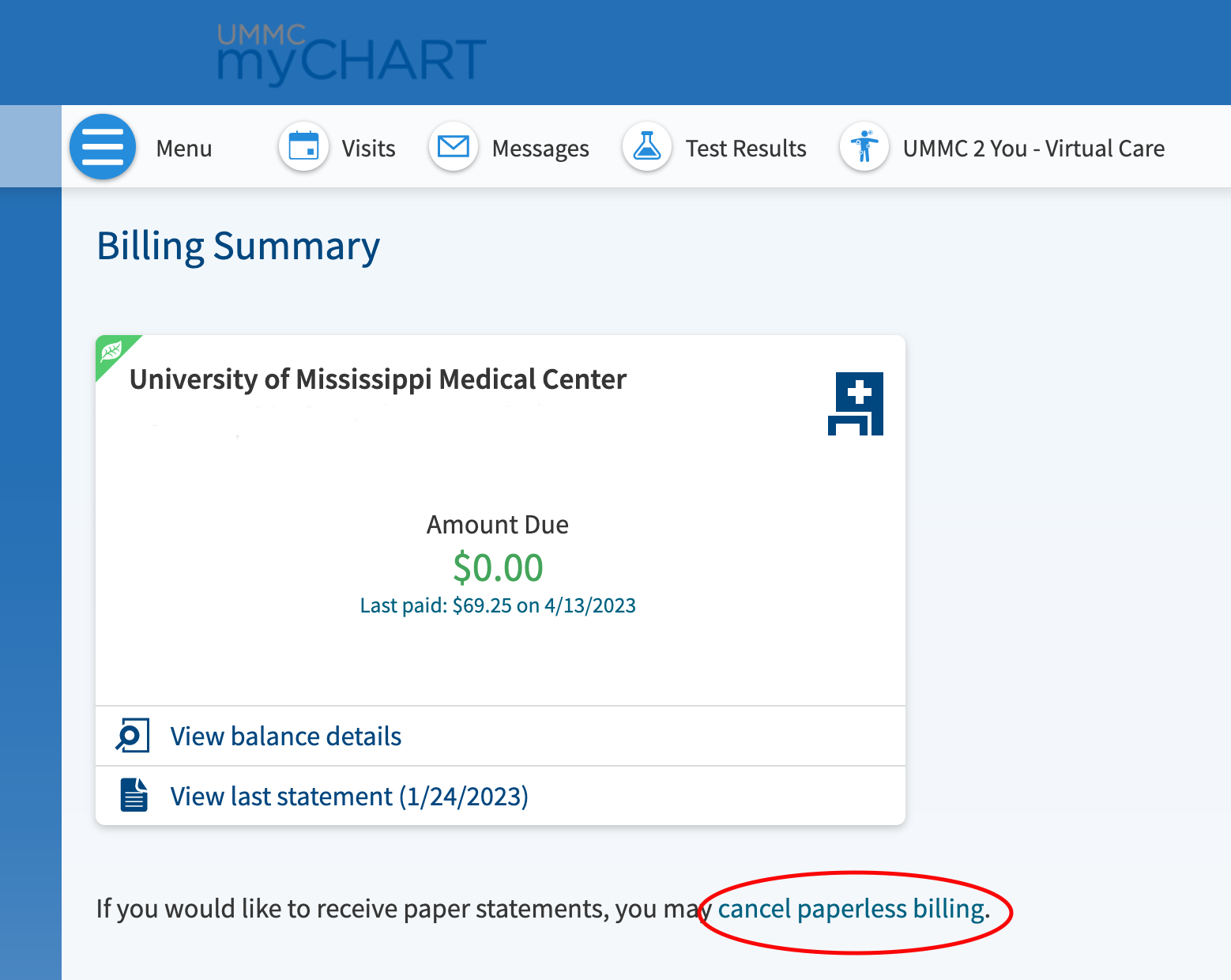The width and height of the screenshot is (1231, 980).
Task: Click the UMMC myChart logo
Action: 352,54
